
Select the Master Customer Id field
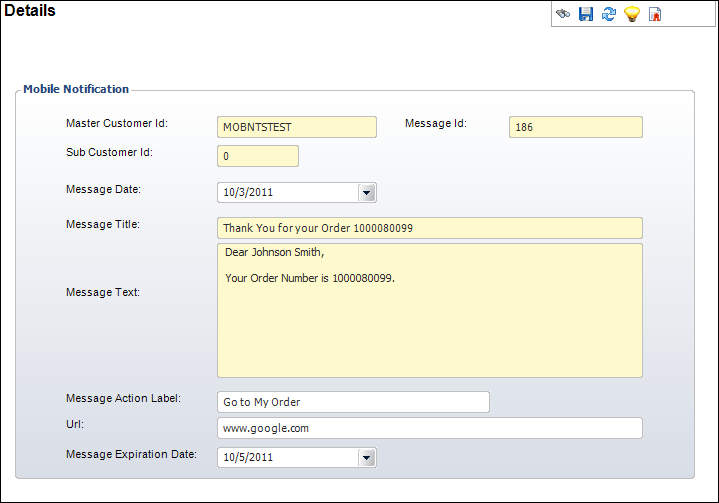coord(296,127)
